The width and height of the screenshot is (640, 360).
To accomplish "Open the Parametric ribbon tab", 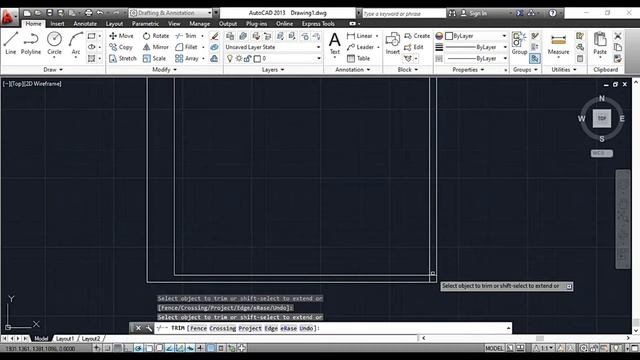I will coord(145,24).
